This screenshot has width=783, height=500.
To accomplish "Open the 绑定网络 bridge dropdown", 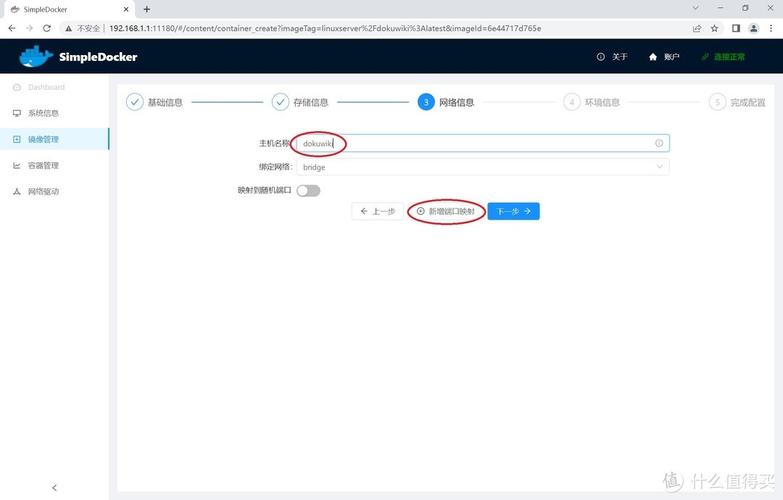I will pyautogui.click(x=482, y=167).
